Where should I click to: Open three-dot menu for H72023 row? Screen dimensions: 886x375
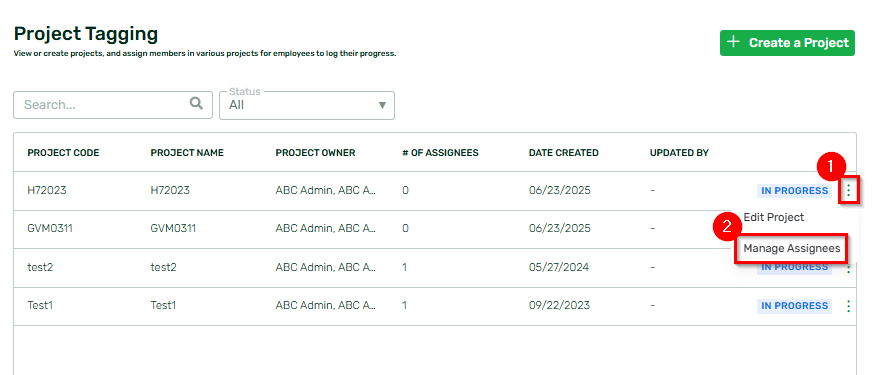coord(848,190)
